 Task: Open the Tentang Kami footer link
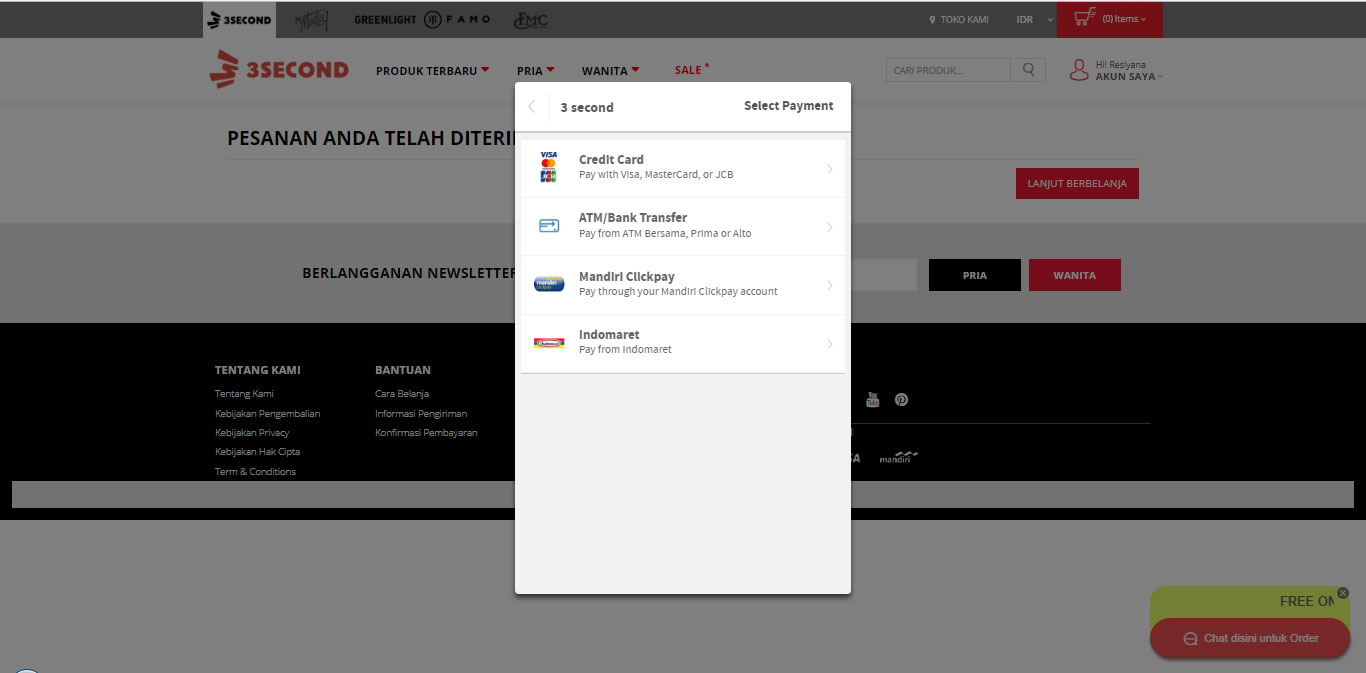(244, 394)
